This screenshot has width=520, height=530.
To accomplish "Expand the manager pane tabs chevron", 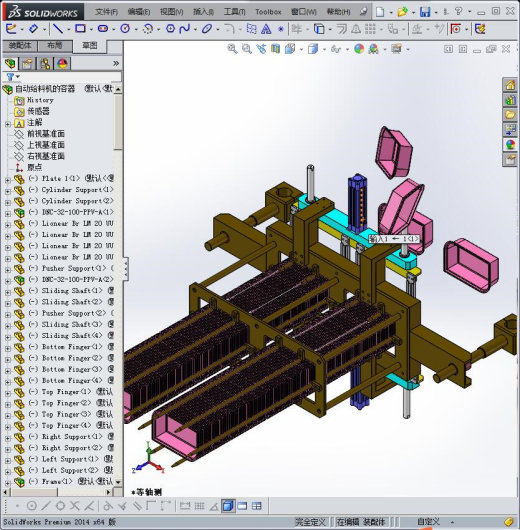I will [x=116, y=63].
